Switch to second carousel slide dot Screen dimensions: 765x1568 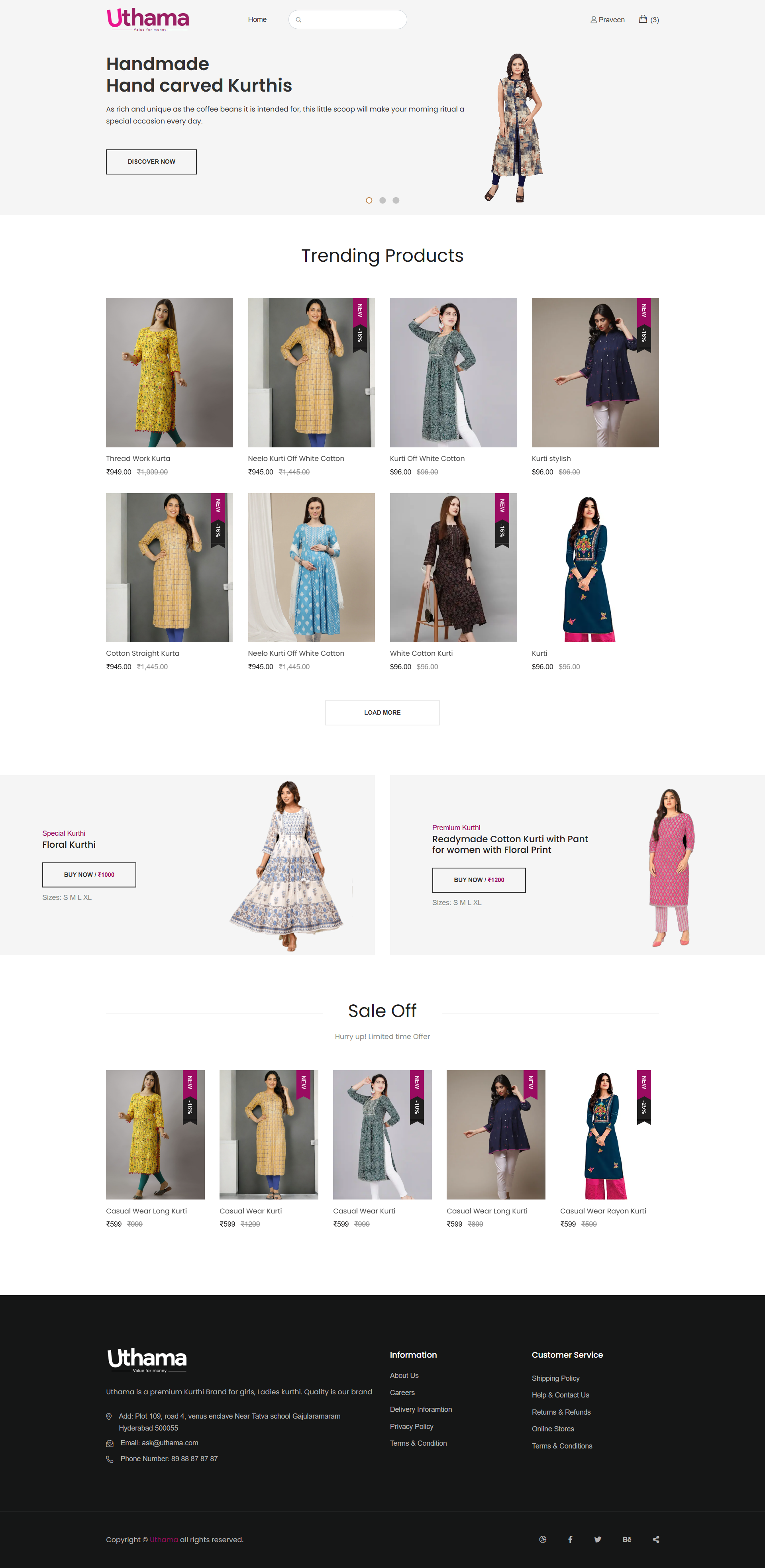point(382,200)
